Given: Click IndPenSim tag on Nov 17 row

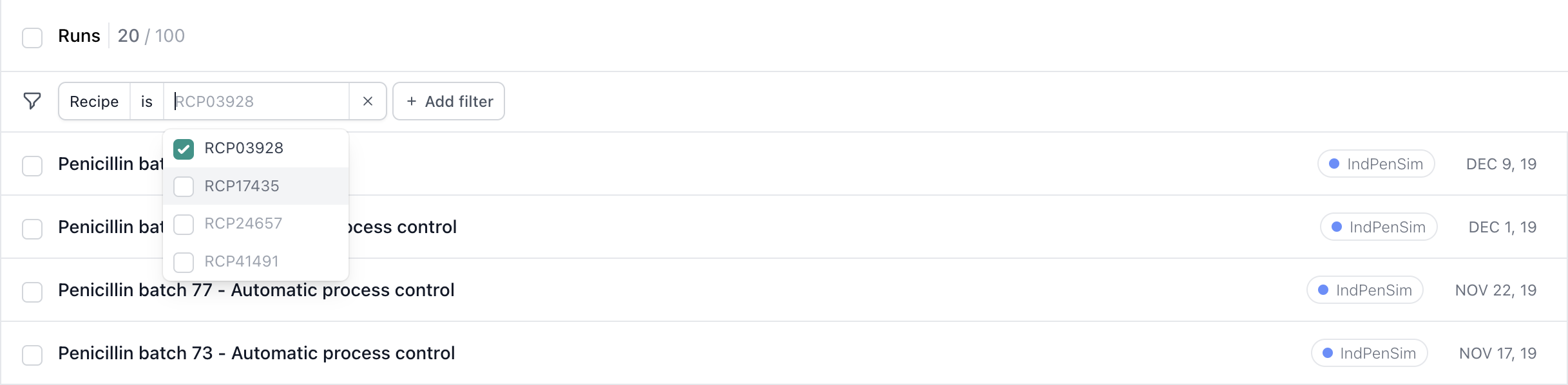Looking at the screenshot, I should click(1370, 353).
